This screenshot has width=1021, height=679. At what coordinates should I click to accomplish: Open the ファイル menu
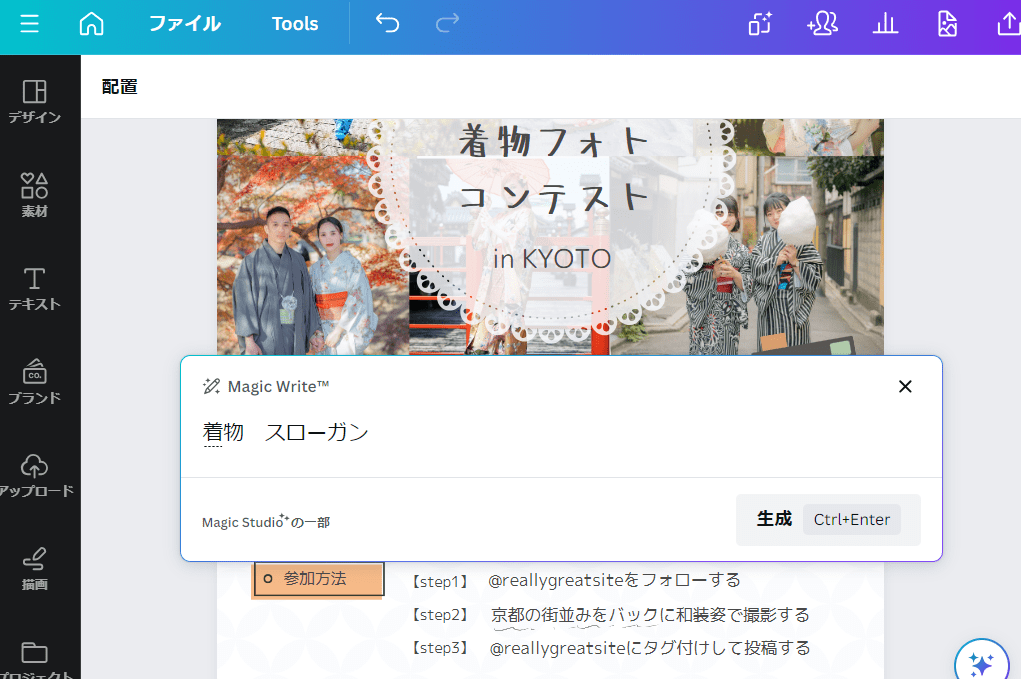coord(184,24)
